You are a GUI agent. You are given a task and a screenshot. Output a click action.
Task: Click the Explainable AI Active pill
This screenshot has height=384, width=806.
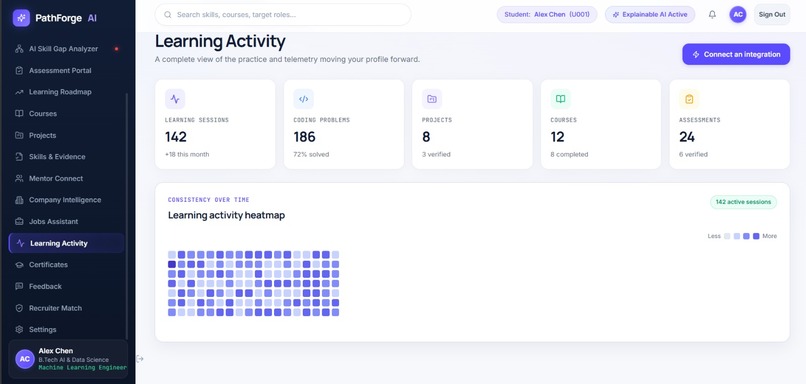650,14
